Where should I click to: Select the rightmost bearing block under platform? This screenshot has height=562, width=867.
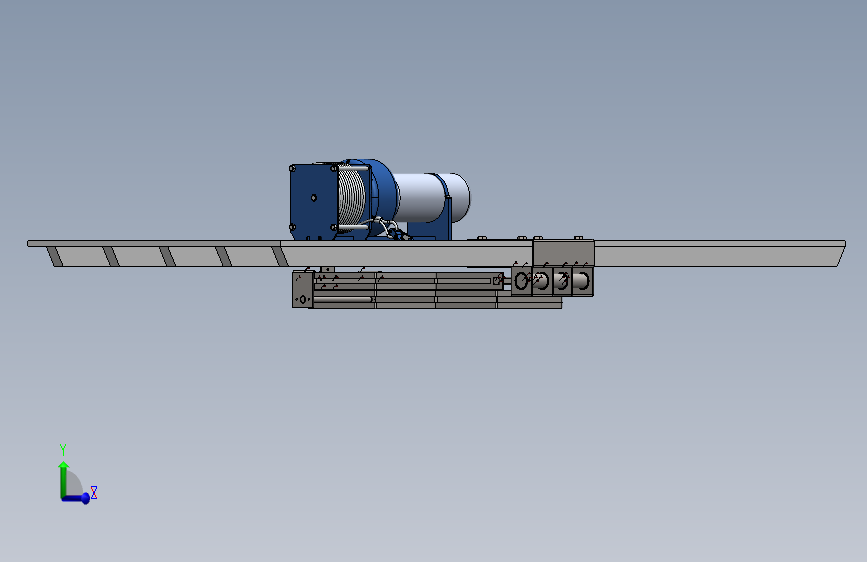pos(582,282)
